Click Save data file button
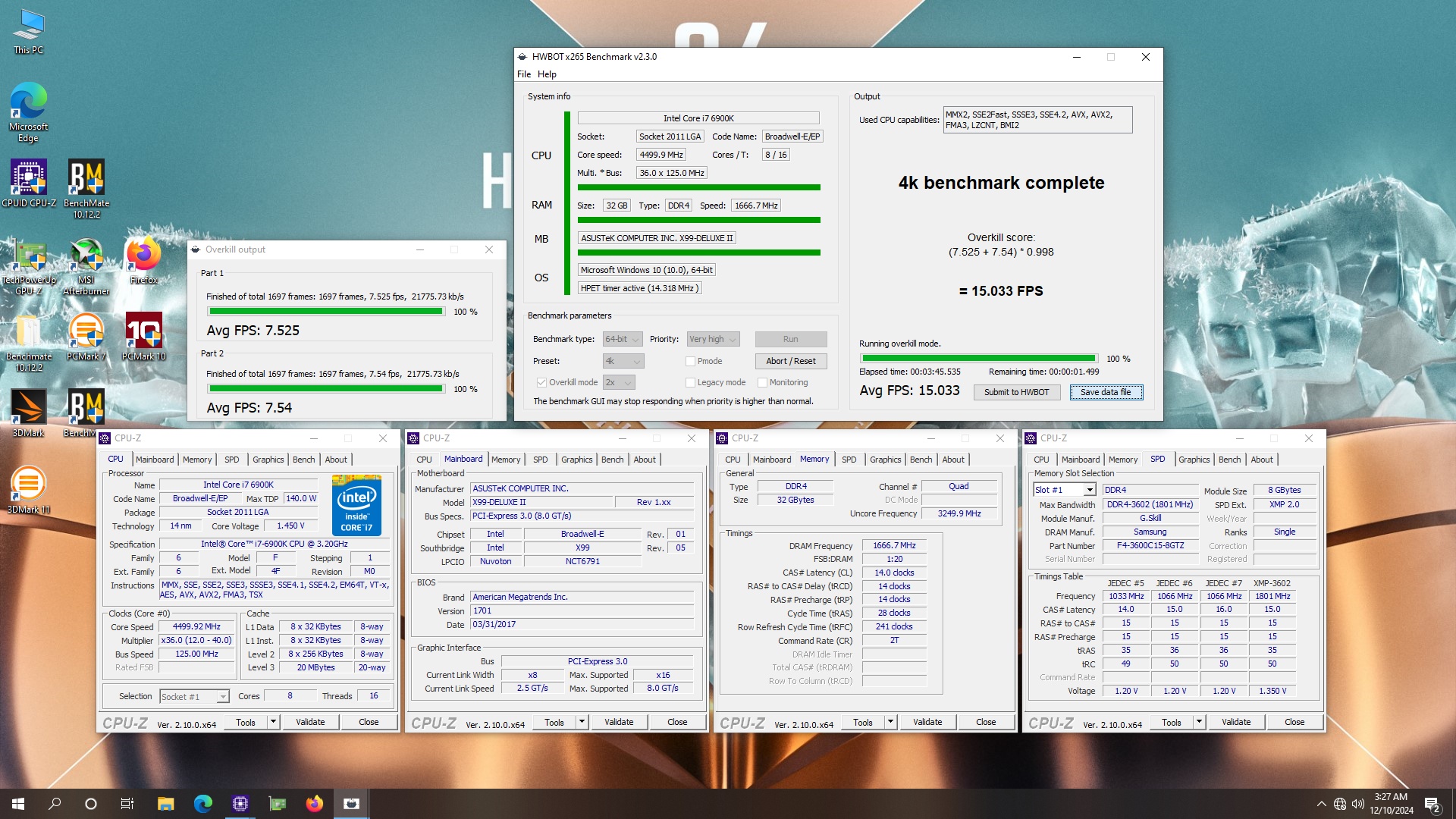1456x819 pixels. point(1106,392)
